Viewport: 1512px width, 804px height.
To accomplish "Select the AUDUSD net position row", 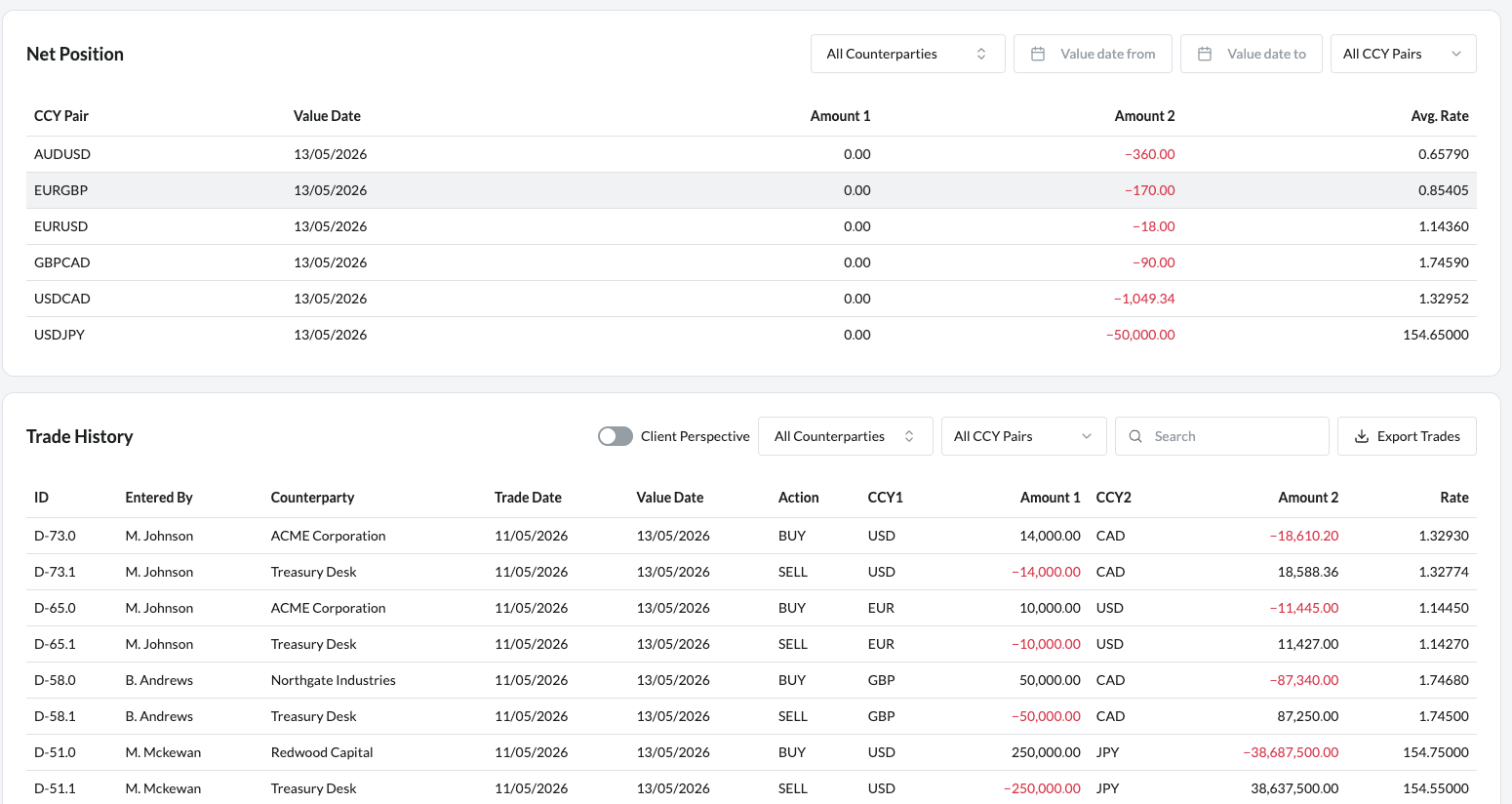I will (751, 154).
